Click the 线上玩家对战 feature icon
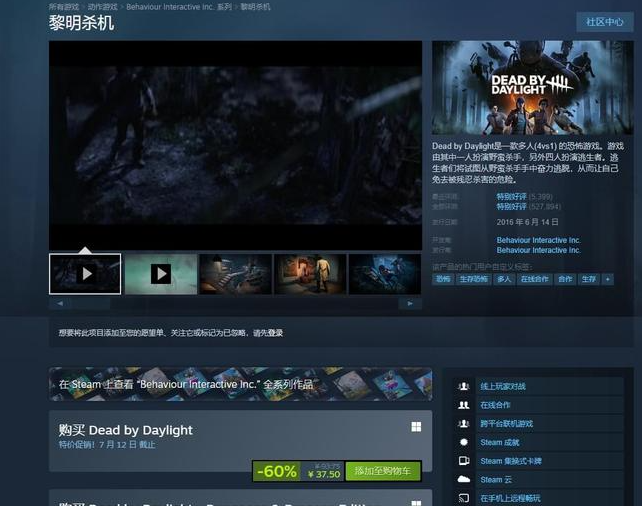The width and height of the screenshot is (642, 506). click(x=463, y=386)
